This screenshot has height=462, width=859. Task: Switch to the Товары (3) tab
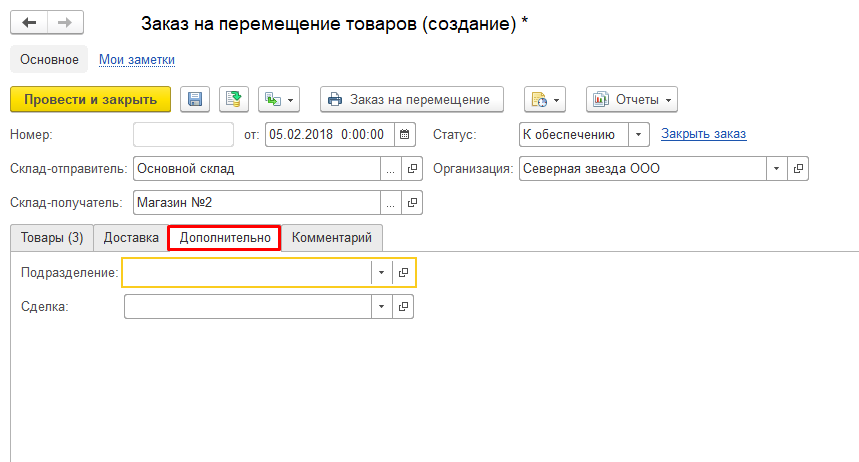coord(51,238)
